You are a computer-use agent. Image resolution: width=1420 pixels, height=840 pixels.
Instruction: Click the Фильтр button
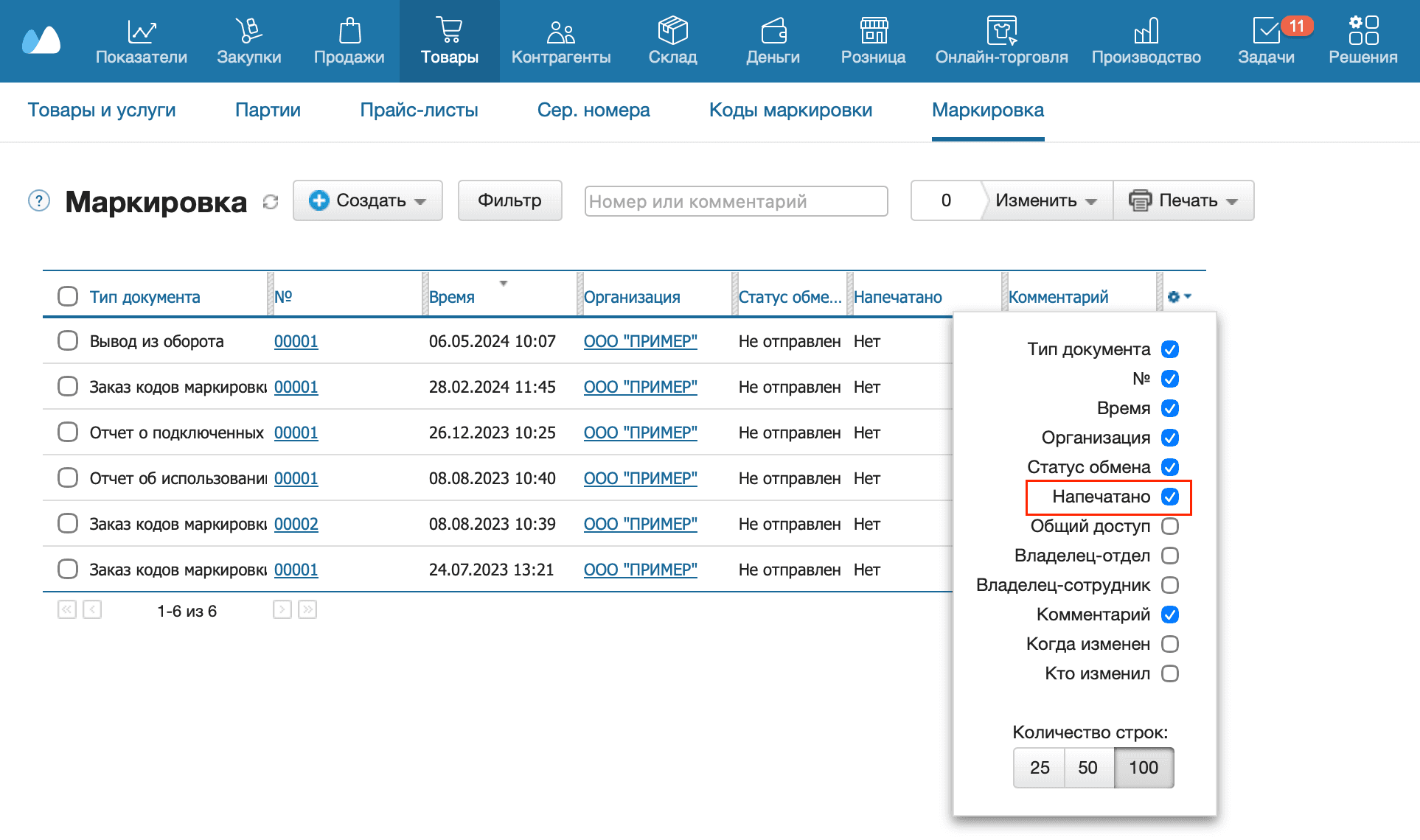509,200
